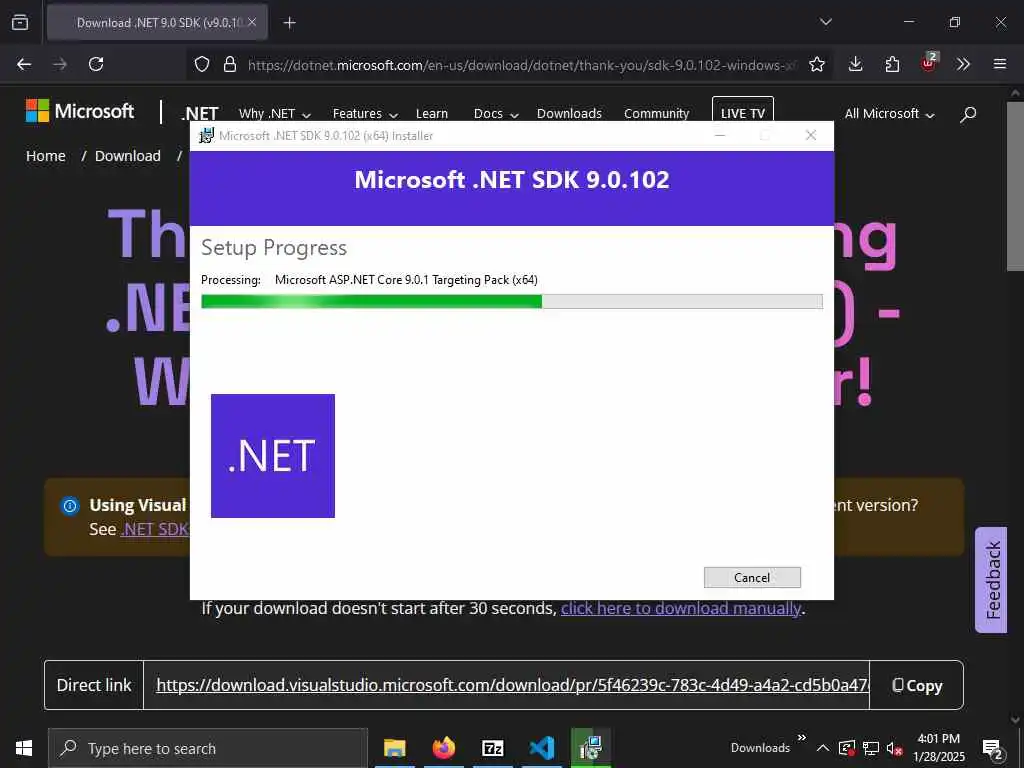The height and width of the screenshot is (768, 1024).
Task: Open tracking protection shield info
Action: pos(202,64)
